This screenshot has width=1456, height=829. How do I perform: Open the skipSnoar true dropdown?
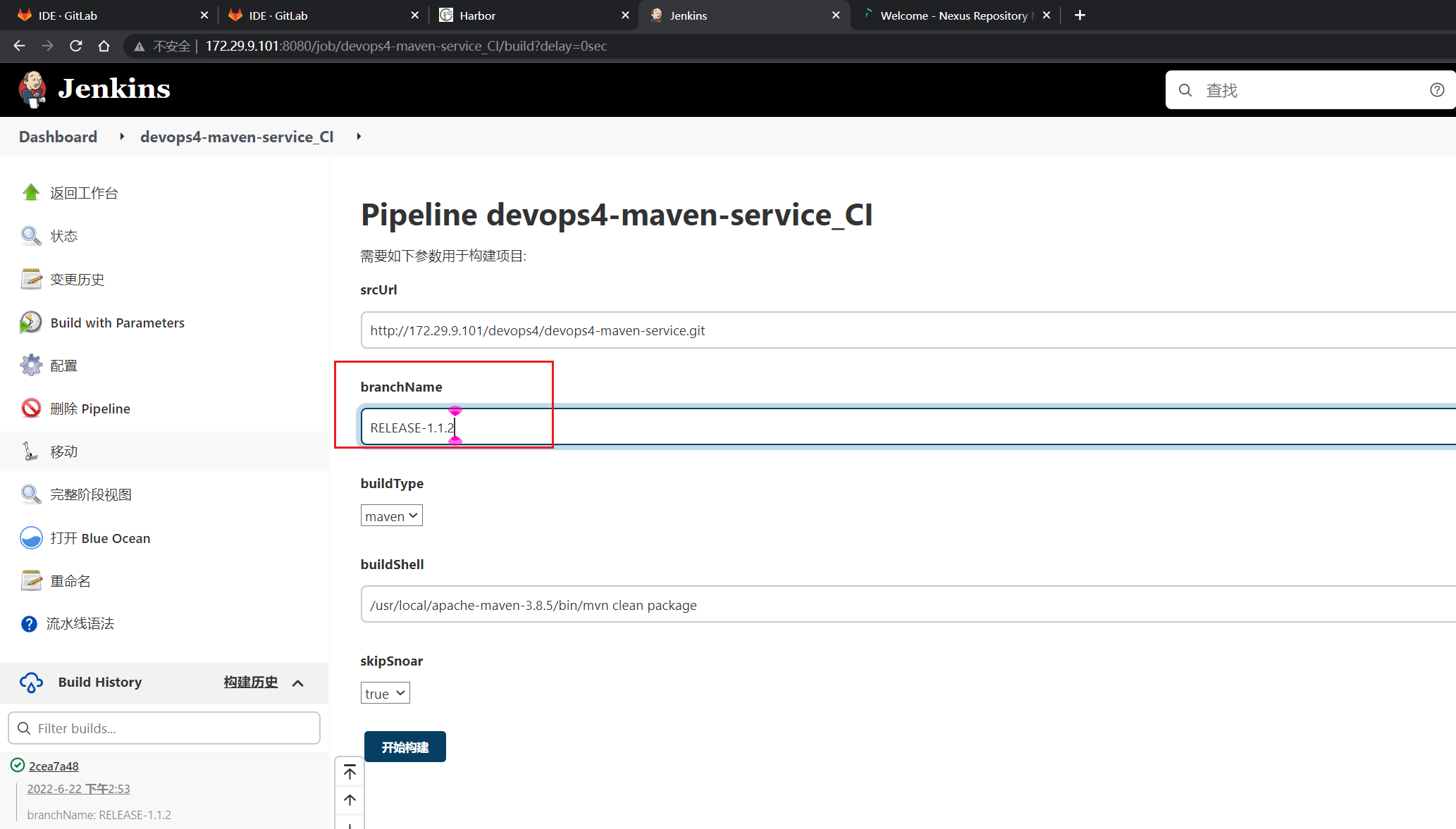[x=385, y=693]
